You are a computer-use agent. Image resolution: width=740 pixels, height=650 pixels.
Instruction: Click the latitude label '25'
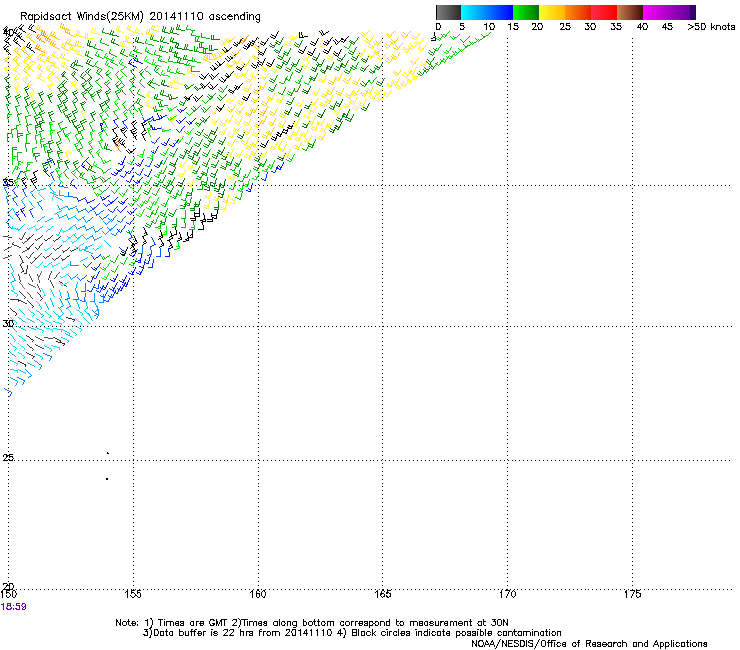click(8, 457)
